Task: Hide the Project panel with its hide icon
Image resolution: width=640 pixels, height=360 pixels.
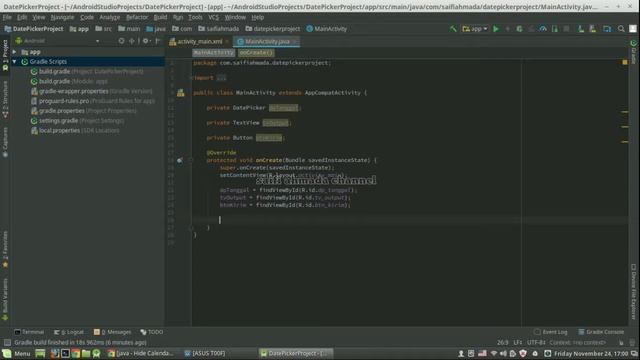Action: pos(158,41)
